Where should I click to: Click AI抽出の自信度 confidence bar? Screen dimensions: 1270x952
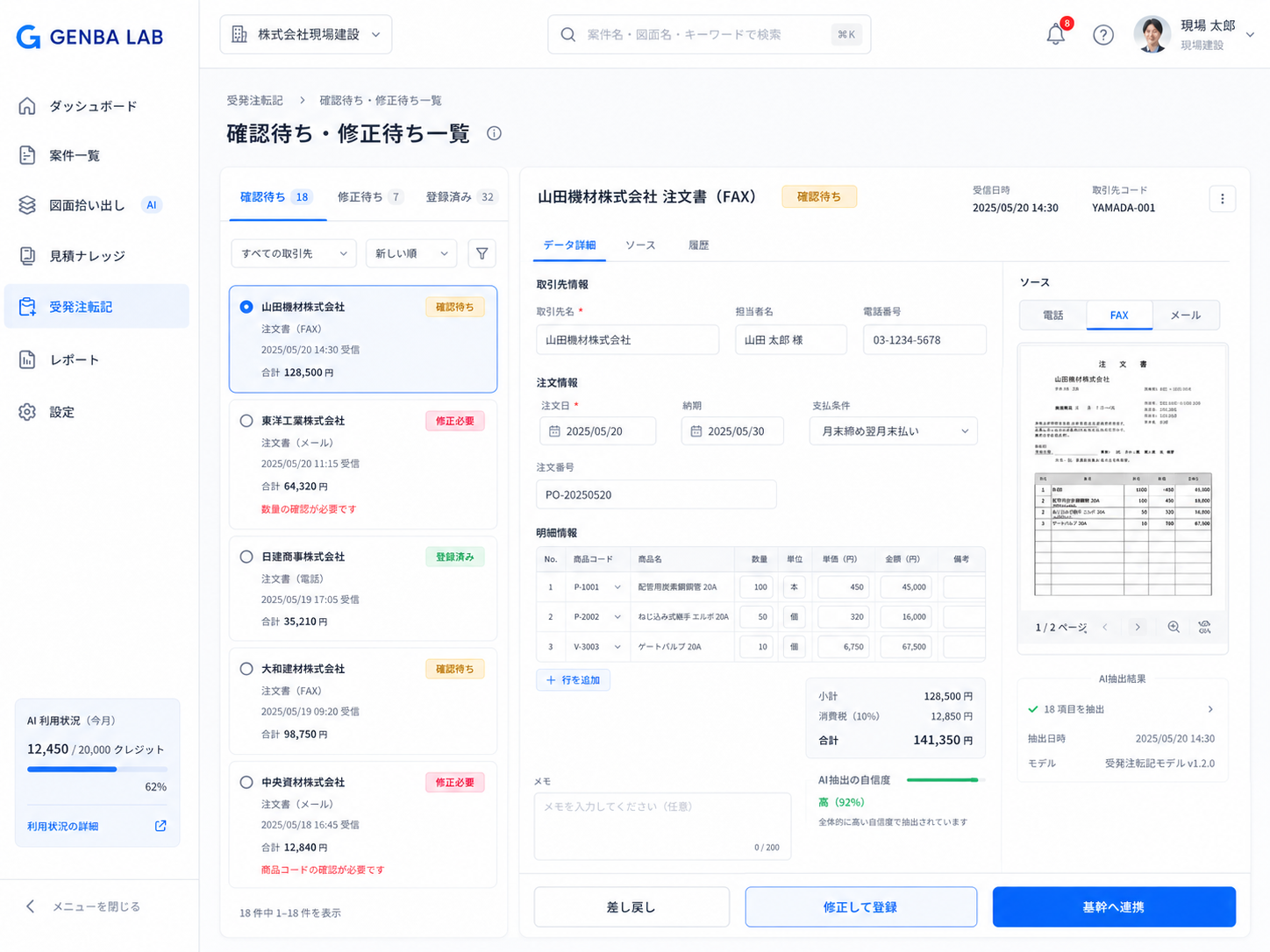click(x=945, y=779)
